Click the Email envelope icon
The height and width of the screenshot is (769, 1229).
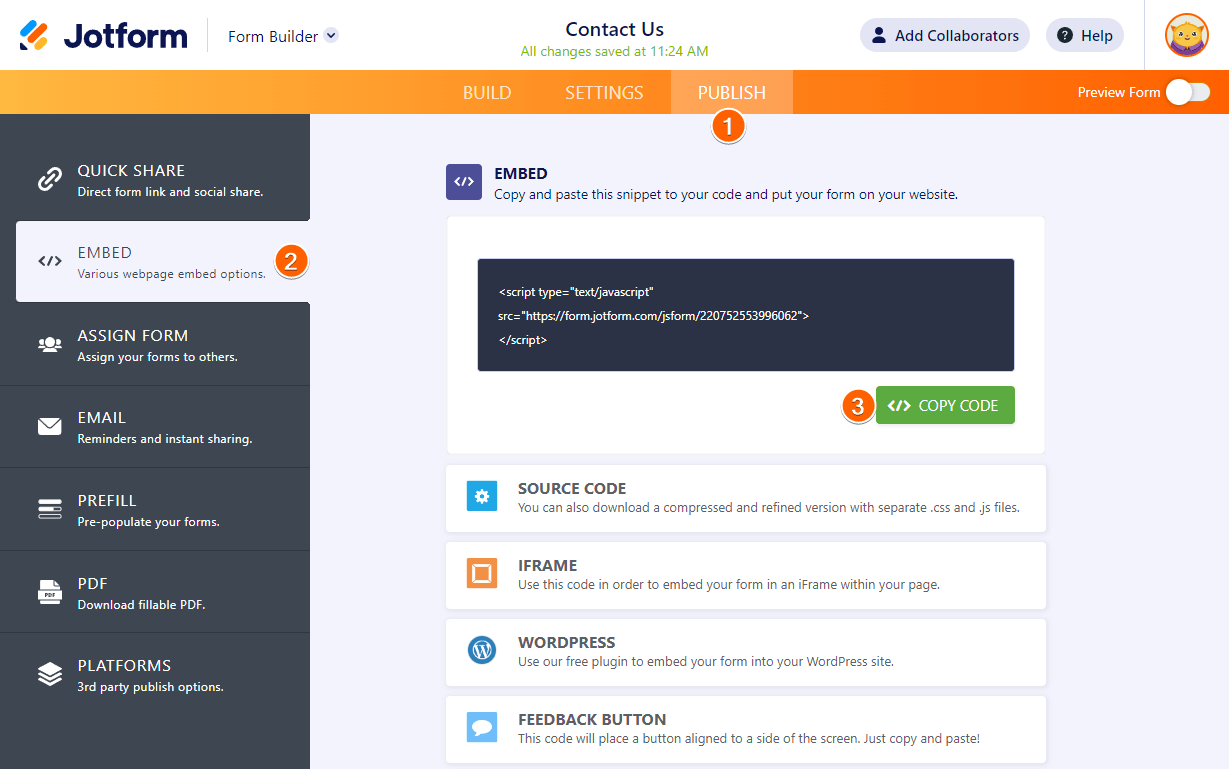pyautogui.click(x=50, y=427)
